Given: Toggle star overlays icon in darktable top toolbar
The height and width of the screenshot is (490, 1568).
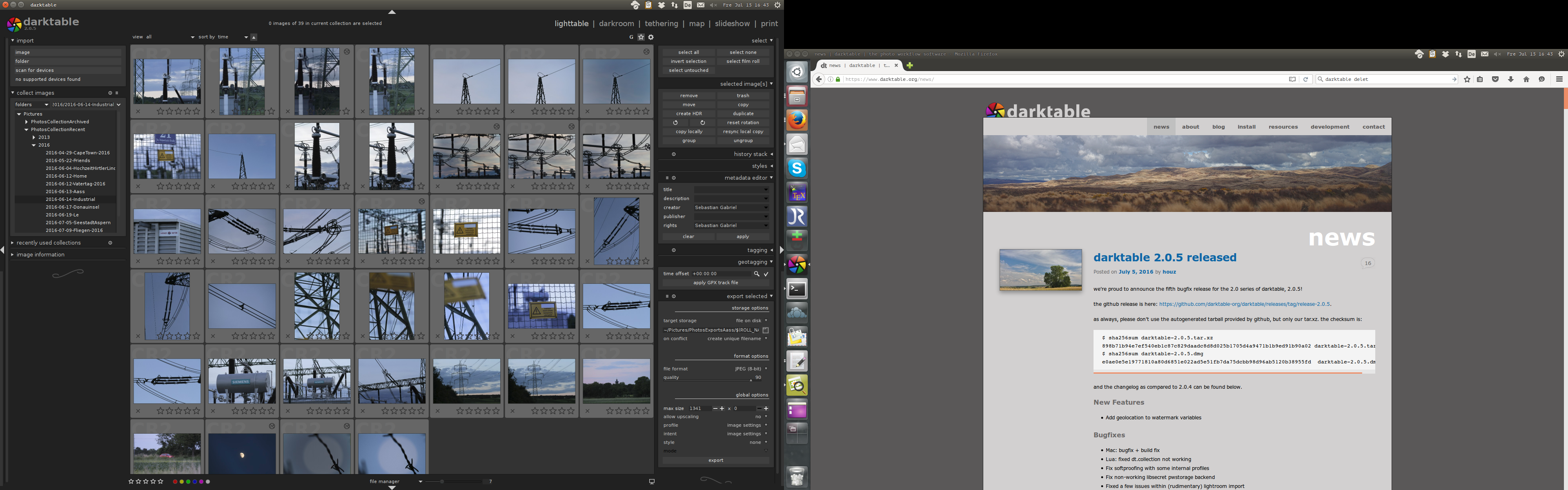Looking at the screenshot, I should point(641,37).
